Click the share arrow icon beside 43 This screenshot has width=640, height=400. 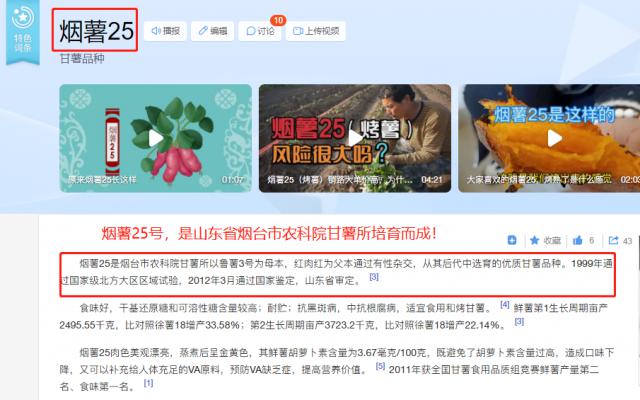click(x=613, y=240)
